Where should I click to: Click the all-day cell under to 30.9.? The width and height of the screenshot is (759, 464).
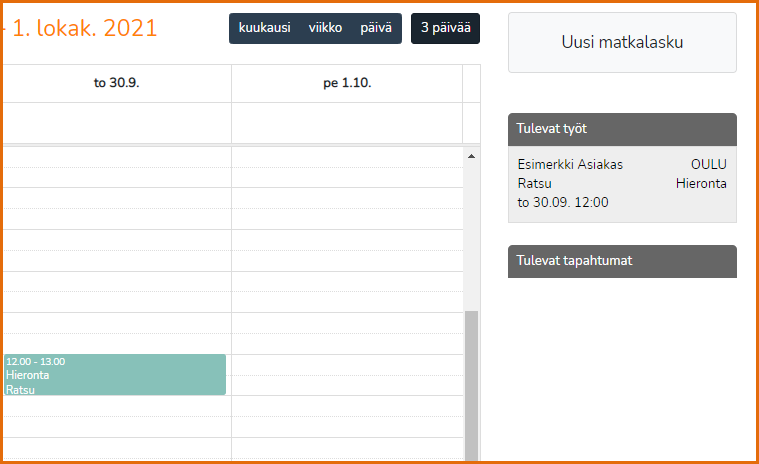tap(117, 123)
